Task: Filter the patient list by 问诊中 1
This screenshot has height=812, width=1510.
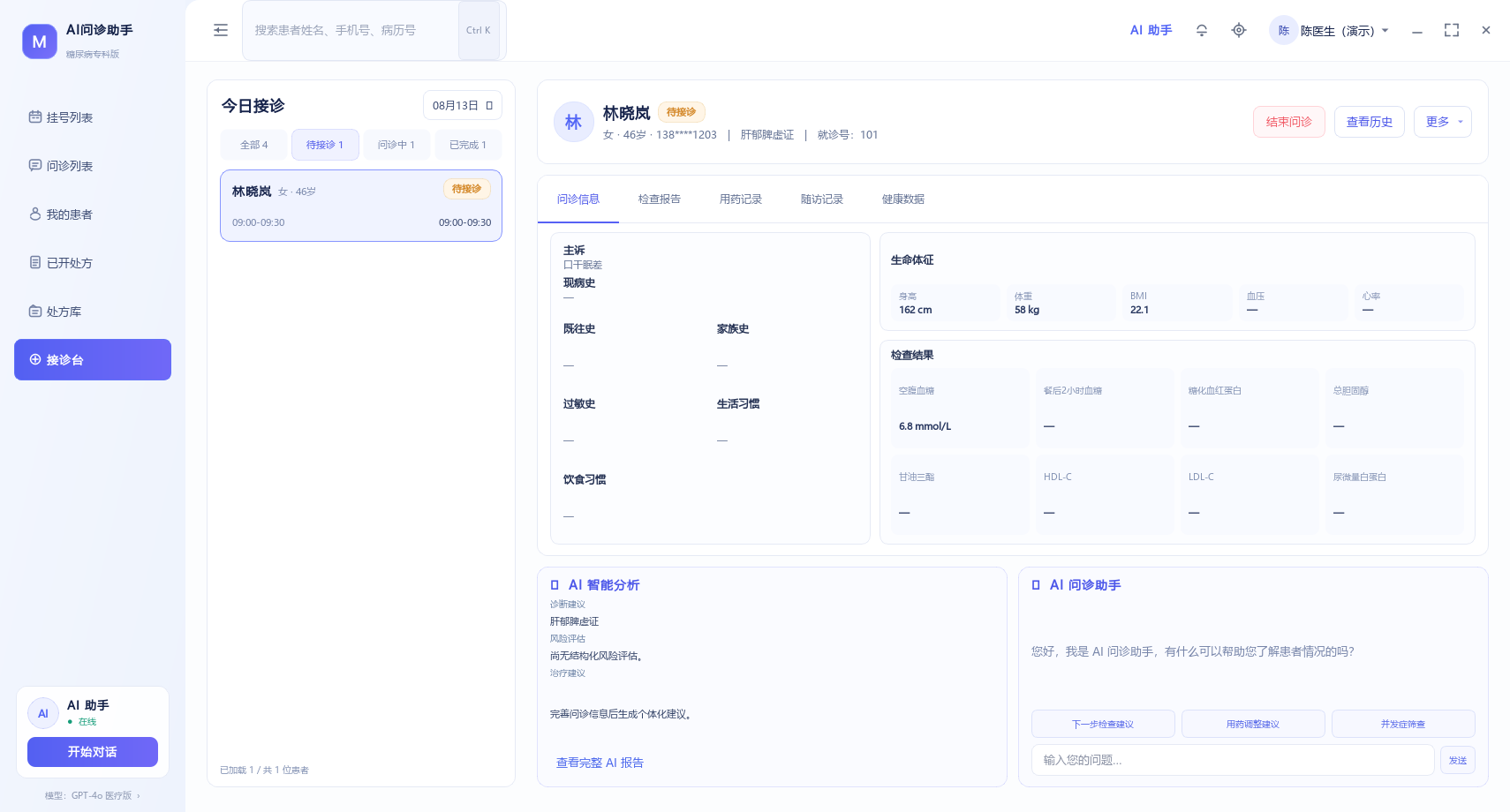Action: (396, 145)
